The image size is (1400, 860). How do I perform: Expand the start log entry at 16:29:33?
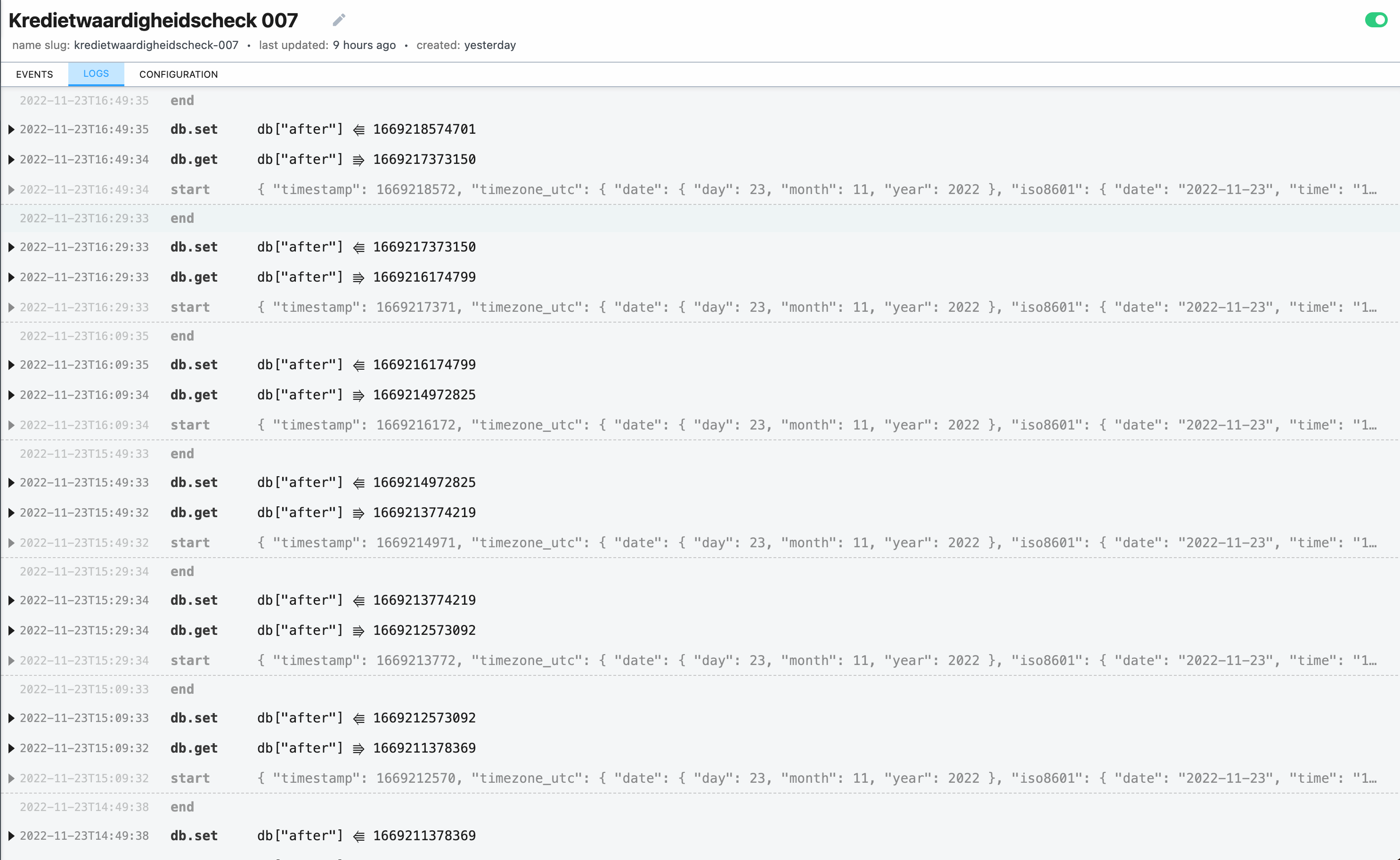click(x=11, y=307)
